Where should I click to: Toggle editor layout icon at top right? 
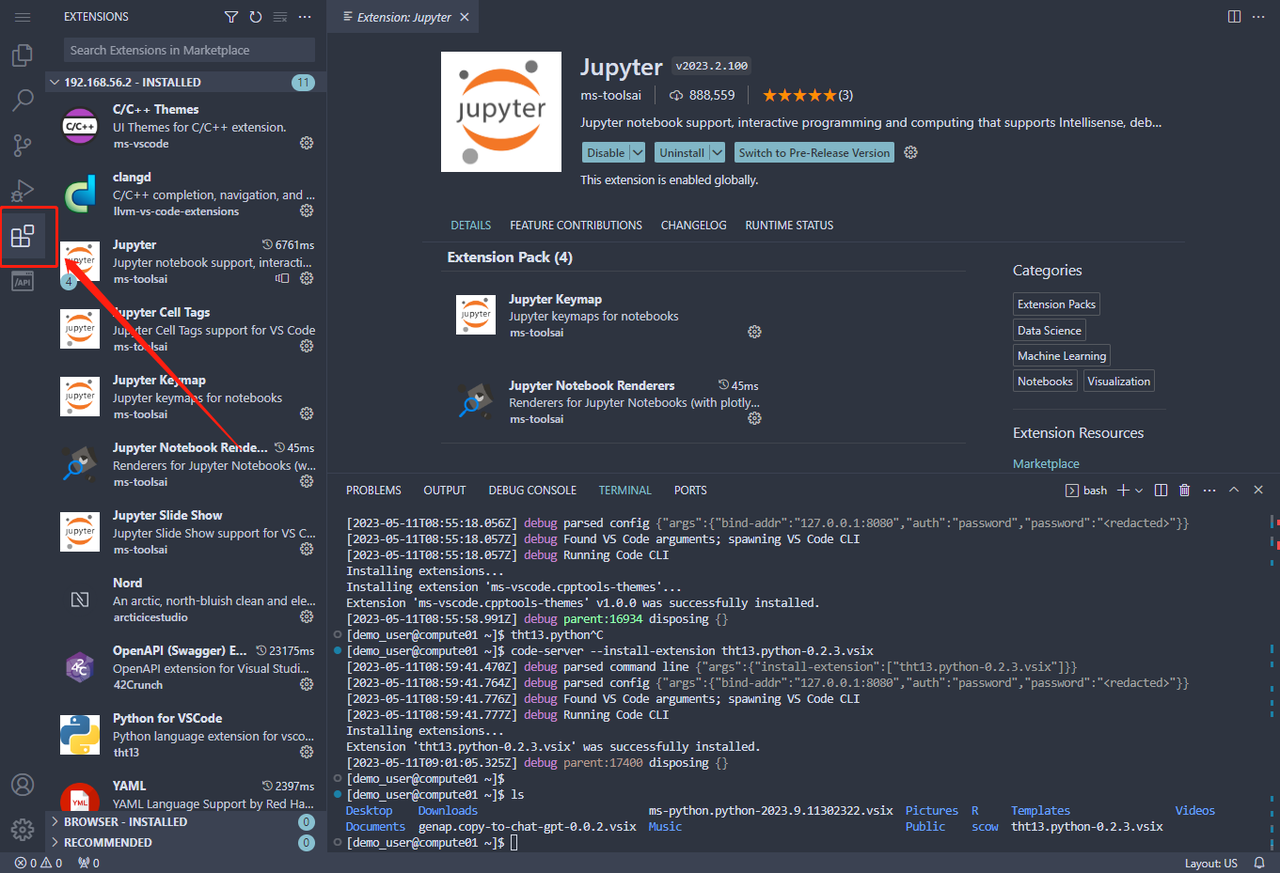1235,17
